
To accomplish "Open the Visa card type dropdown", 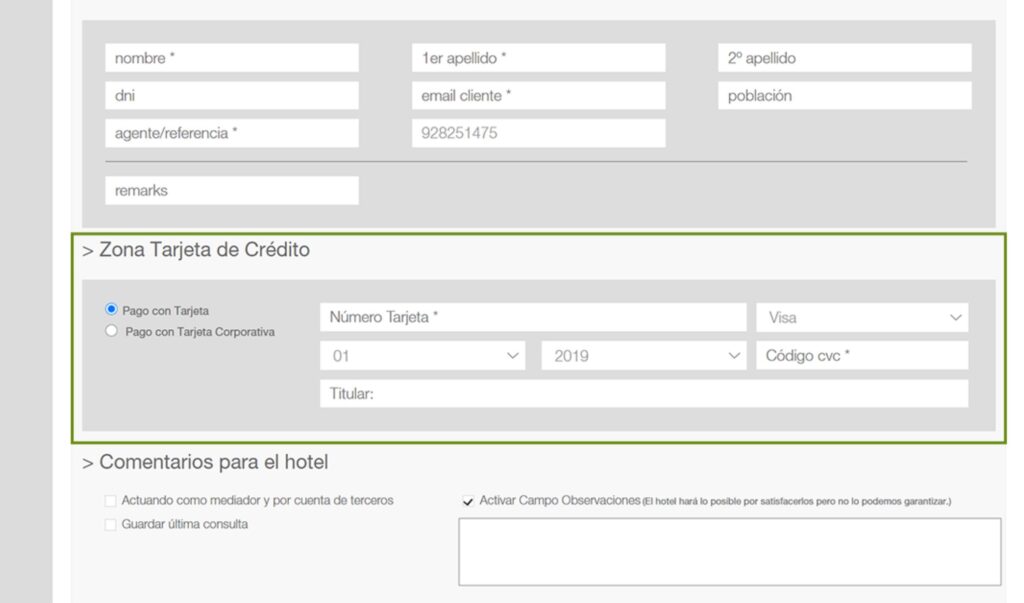I will pos(862,317).
